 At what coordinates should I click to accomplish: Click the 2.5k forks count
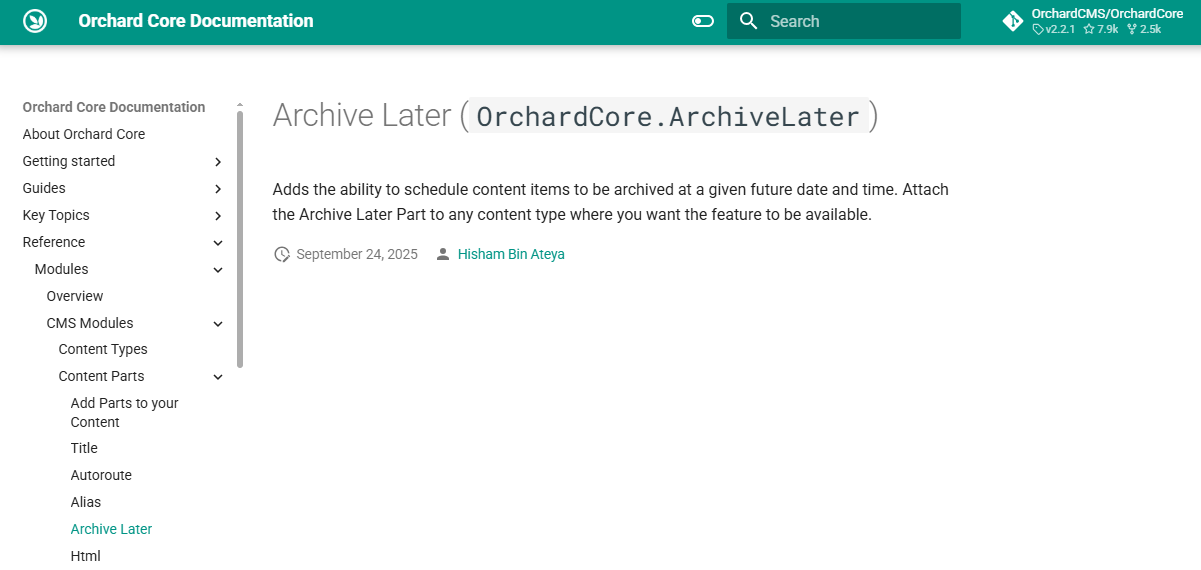(x=1144, y=30)
